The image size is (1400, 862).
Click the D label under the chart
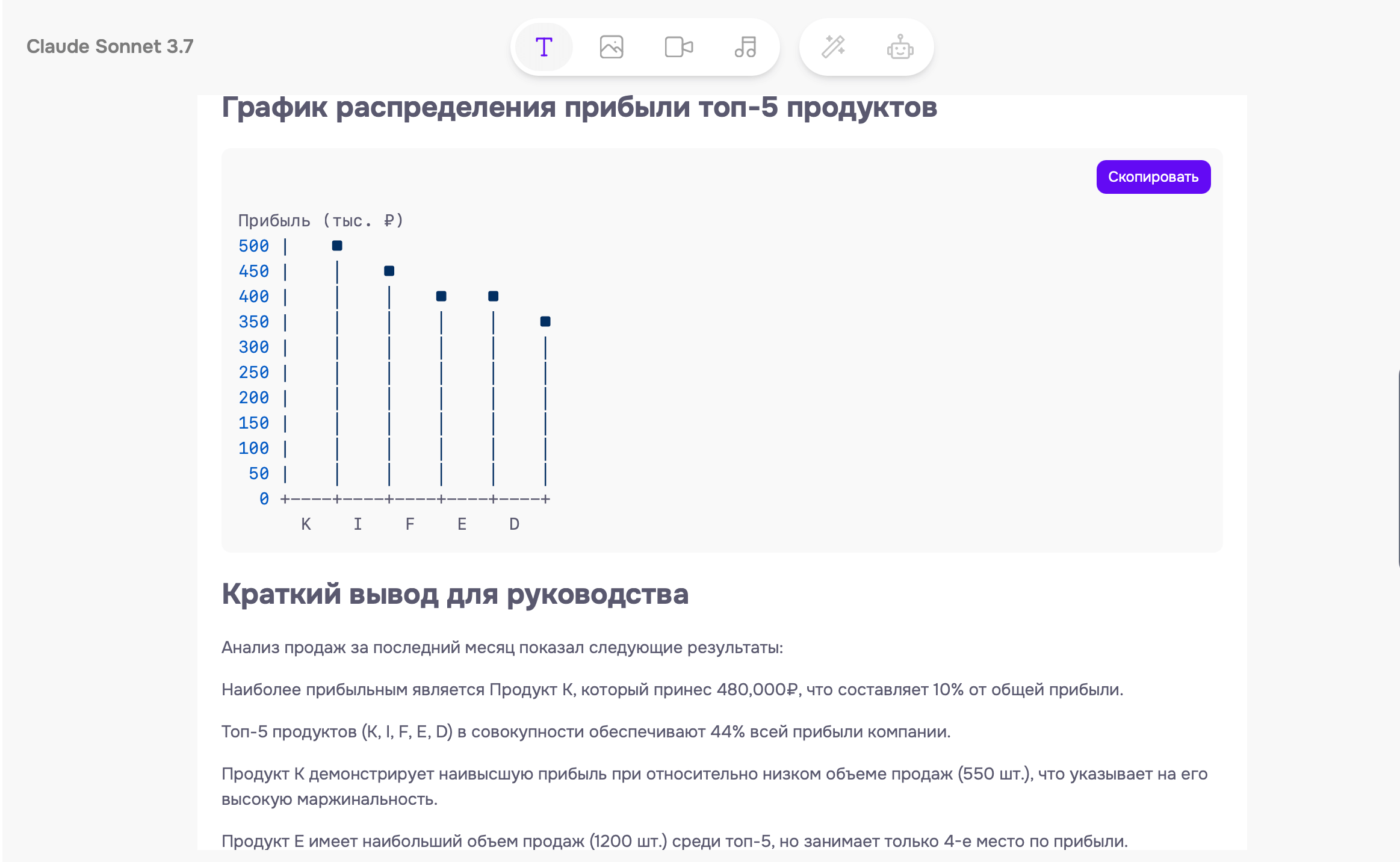tap(514, 524)
